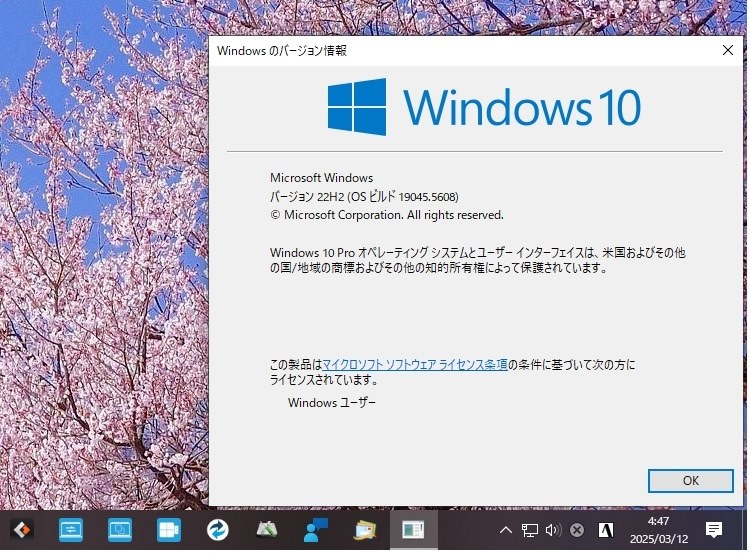Click the IME input mode A indicator

pyautogui.click(x=607, y=532)
